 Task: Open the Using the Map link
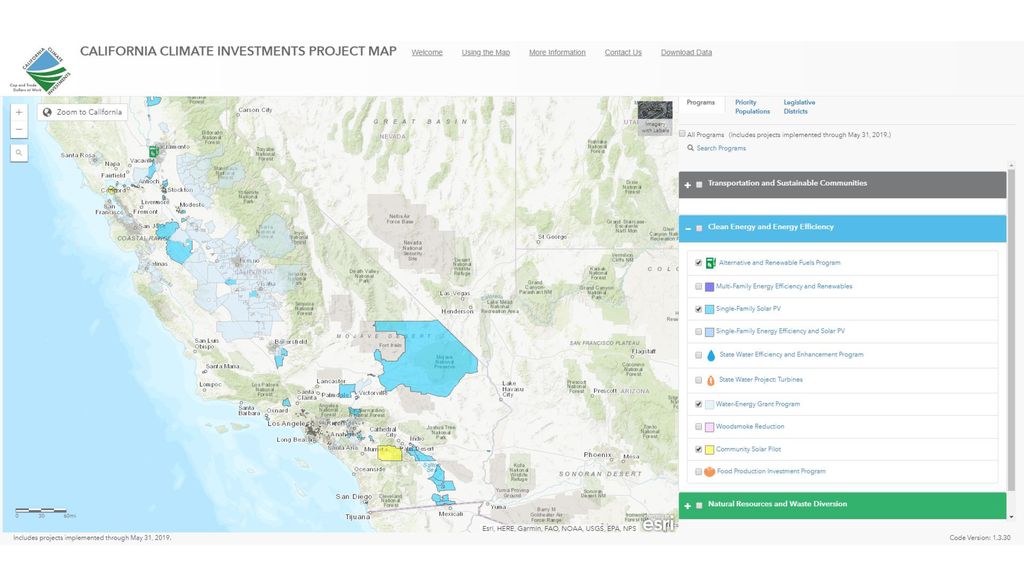tap(486, 52)
